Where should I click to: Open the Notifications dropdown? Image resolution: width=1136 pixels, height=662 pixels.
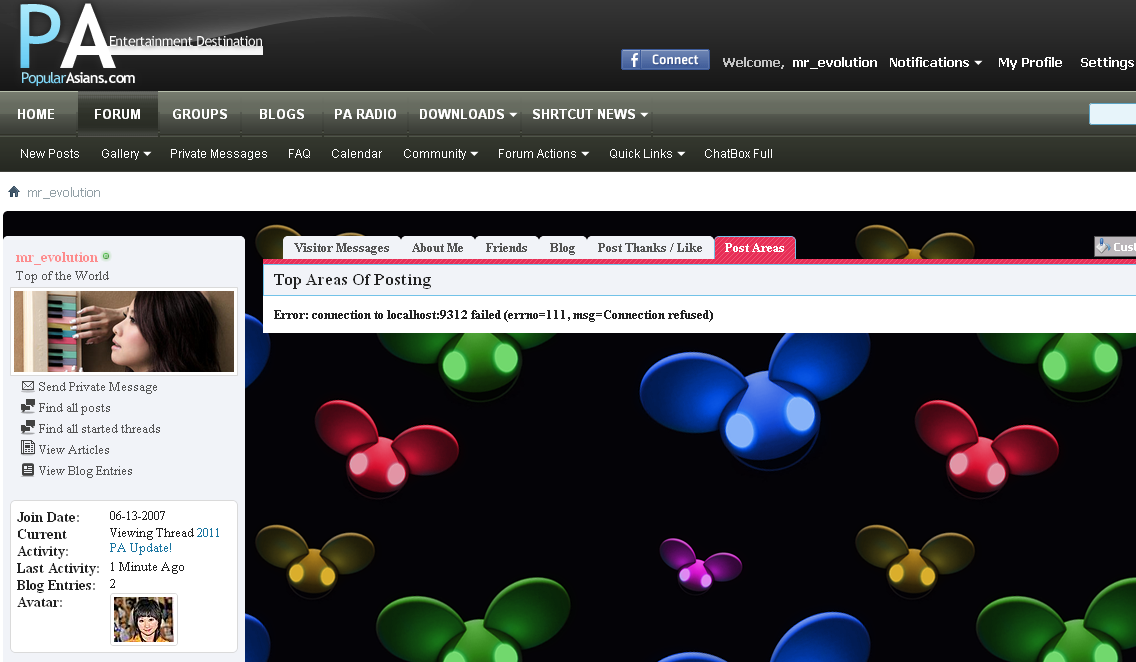pos(935,62)
